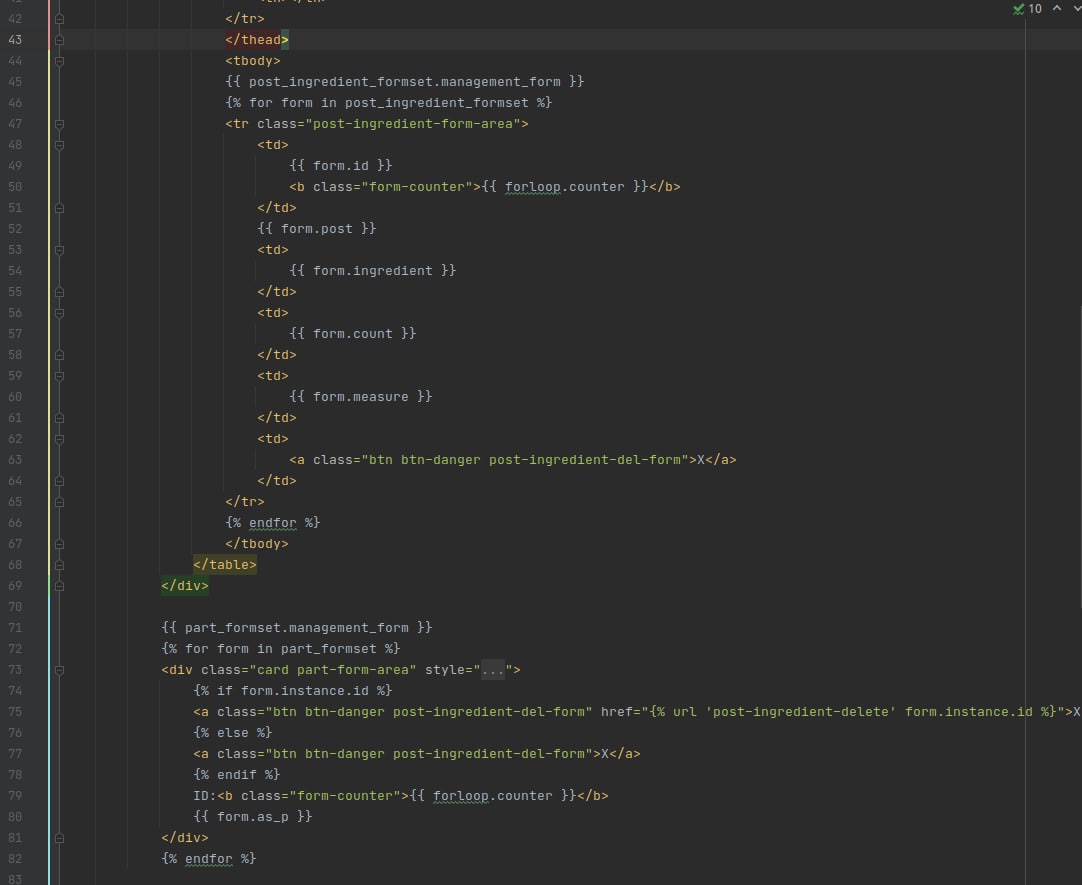Screen dimensions: 1082x885
Task: Click the {{ form.as_p }} expression
Action: 253,817
